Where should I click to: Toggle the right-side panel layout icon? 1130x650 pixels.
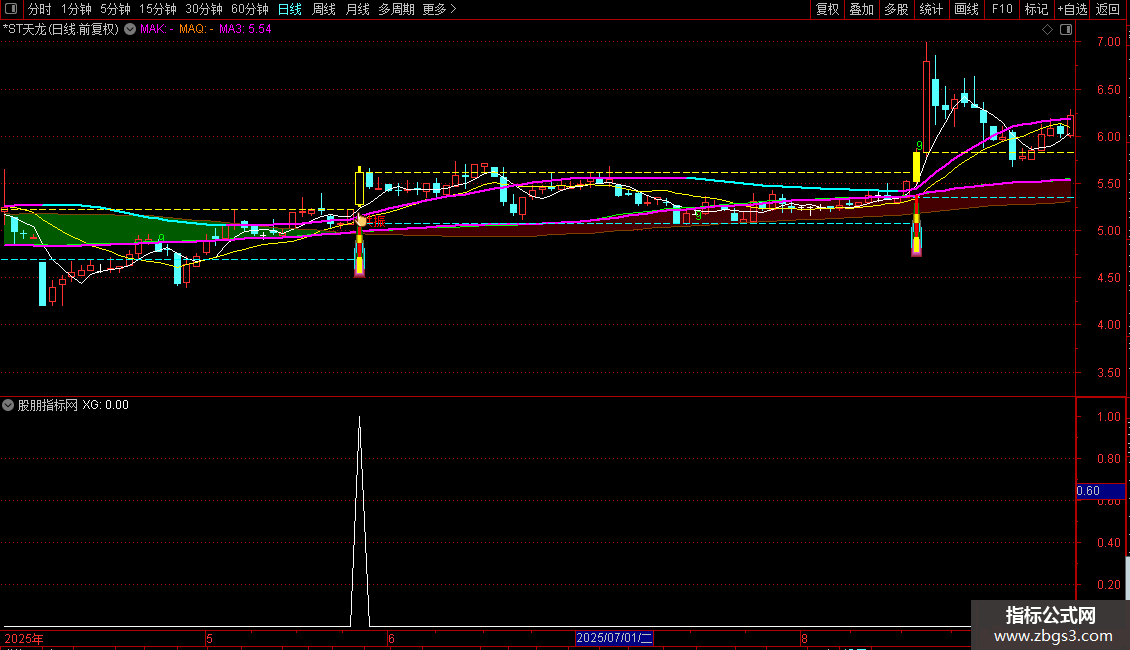(1066, 30)
